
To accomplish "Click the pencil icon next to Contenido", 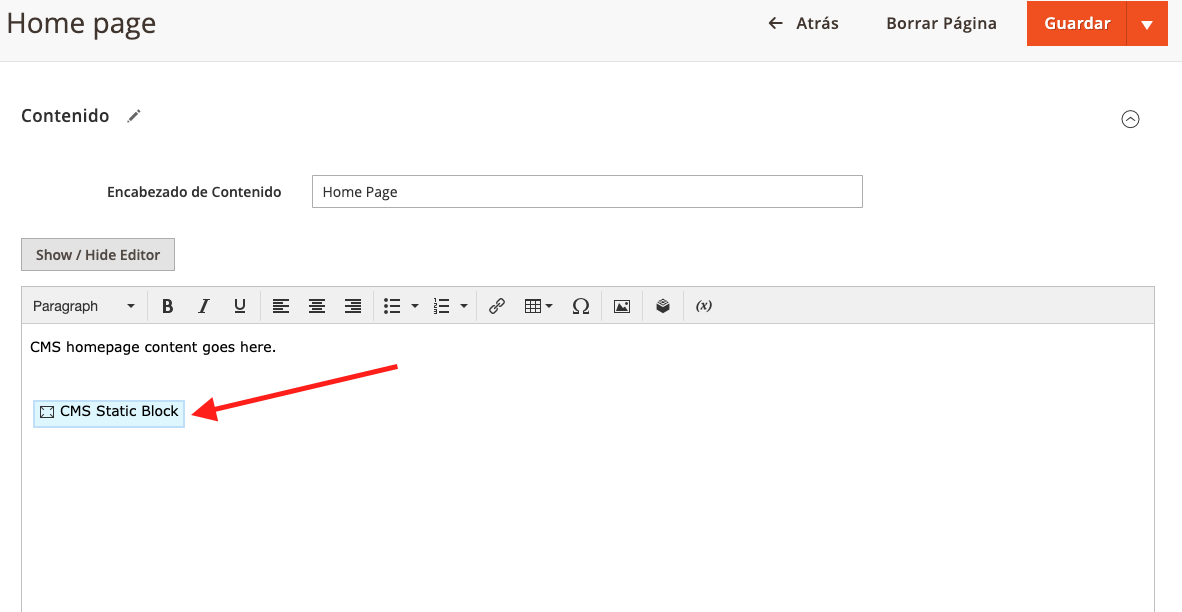I will click(x=134, y=116).
